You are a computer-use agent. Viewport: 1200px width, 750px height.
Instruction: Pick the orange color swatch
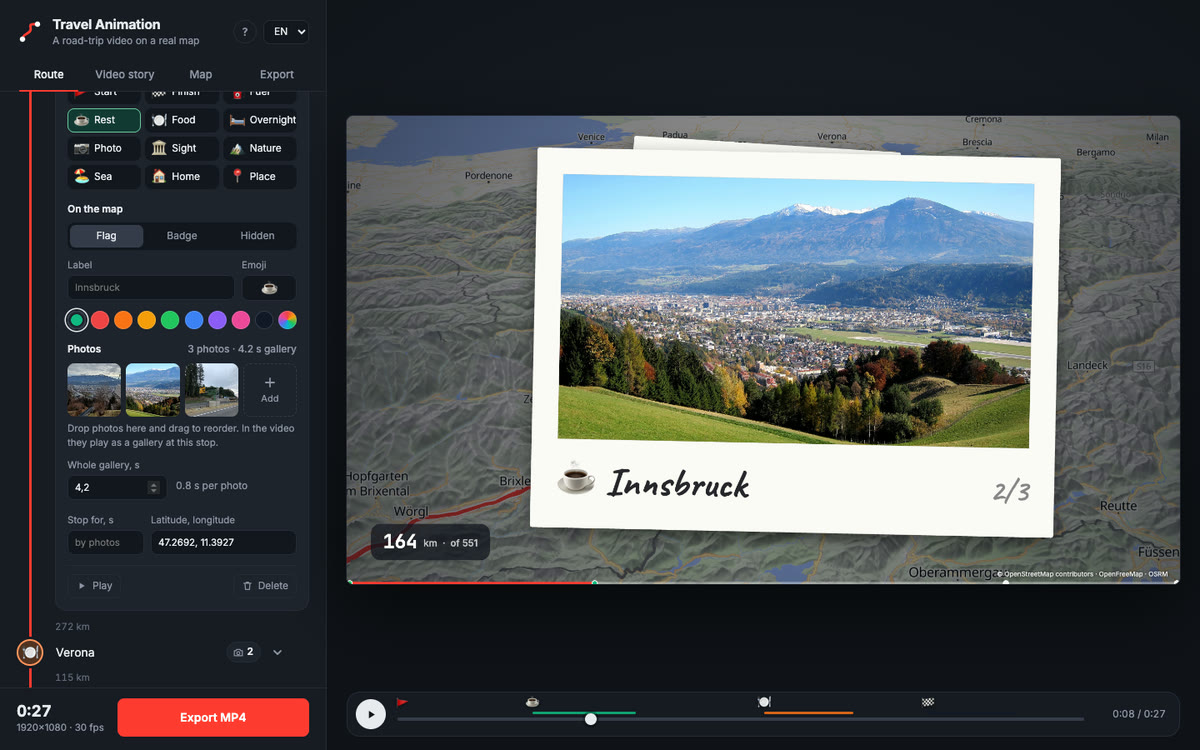(x=123, y=320)
